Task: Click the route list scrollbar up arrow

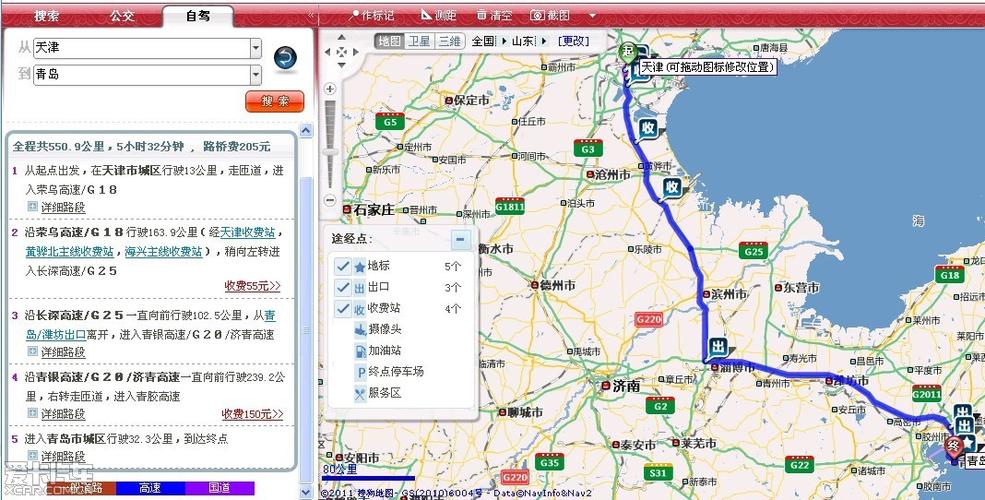Action: coord(306,131)
